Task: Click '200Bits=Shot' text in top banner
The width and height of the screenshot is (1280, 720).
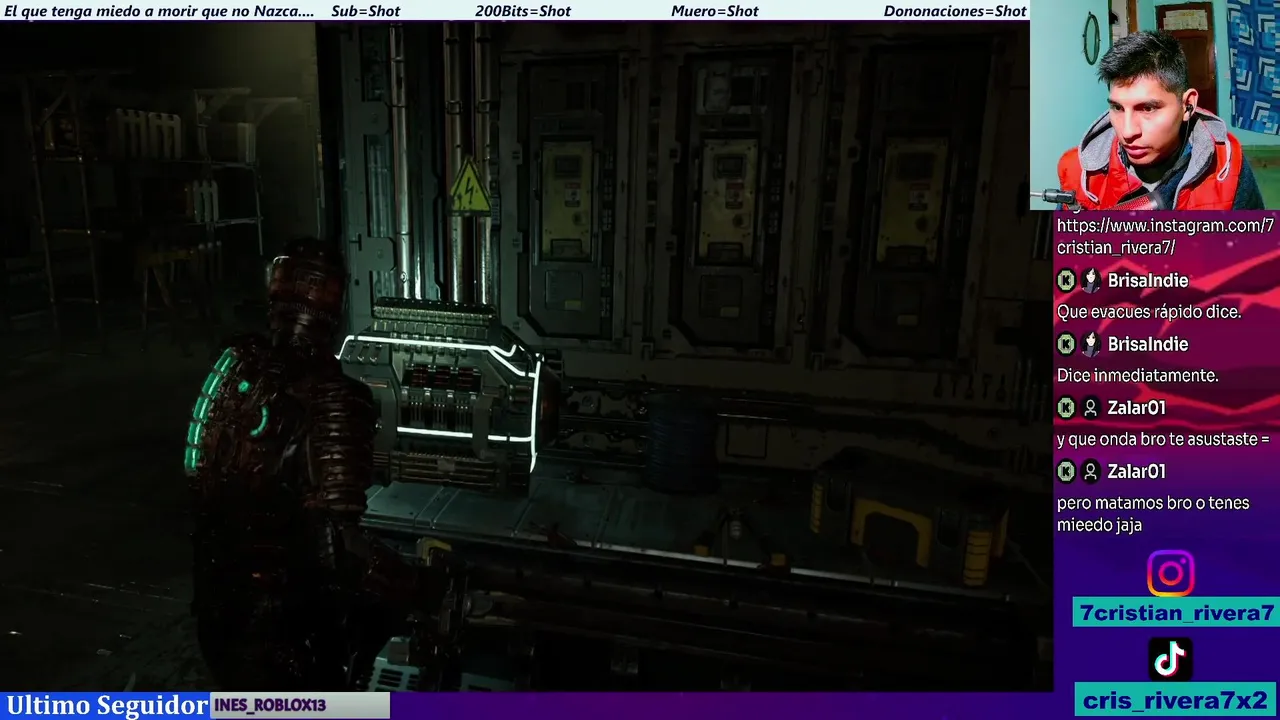Action: click(523, 11)
